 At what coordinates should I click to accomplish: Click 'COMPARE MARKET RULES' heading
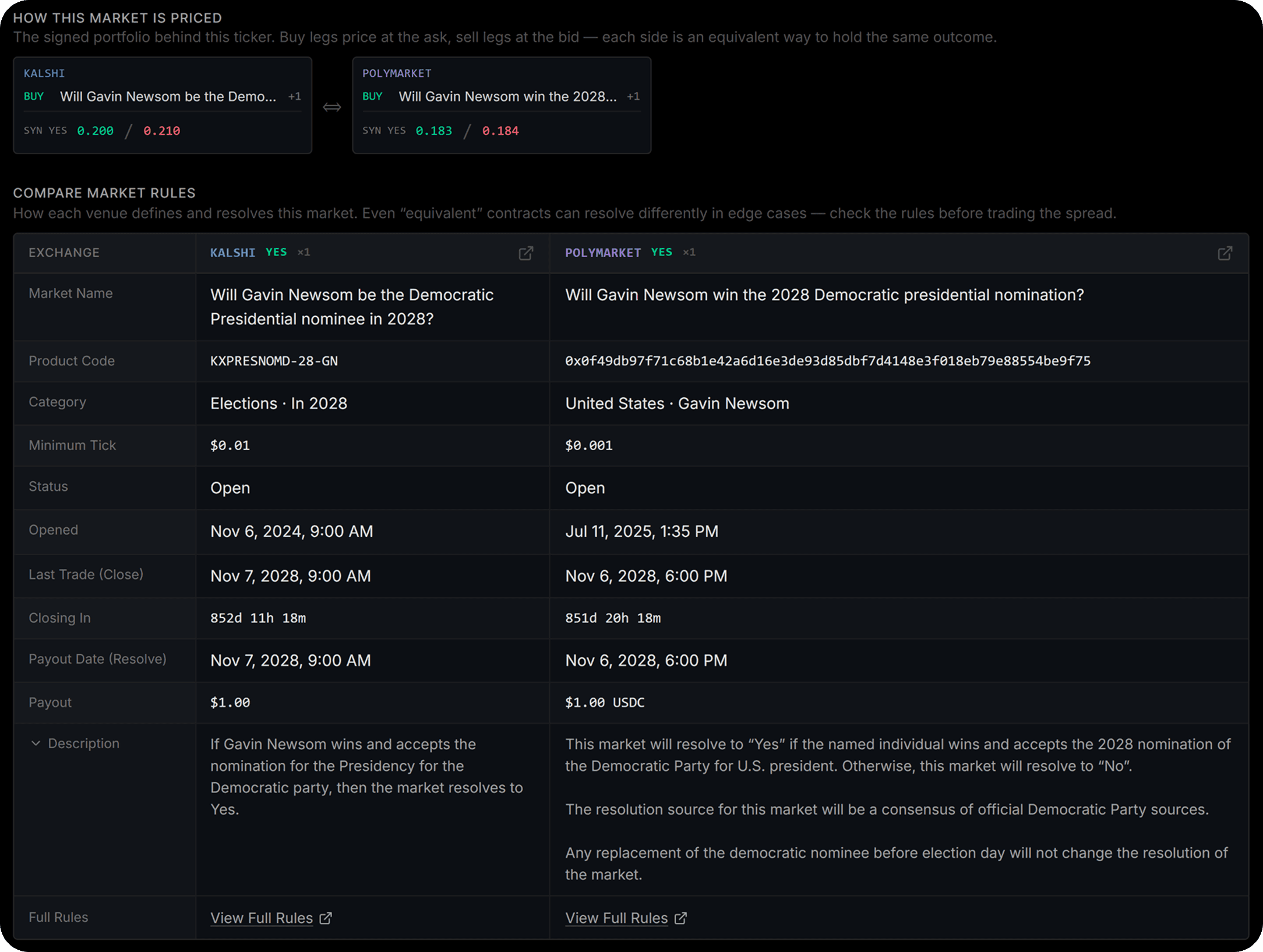(104, 193)
